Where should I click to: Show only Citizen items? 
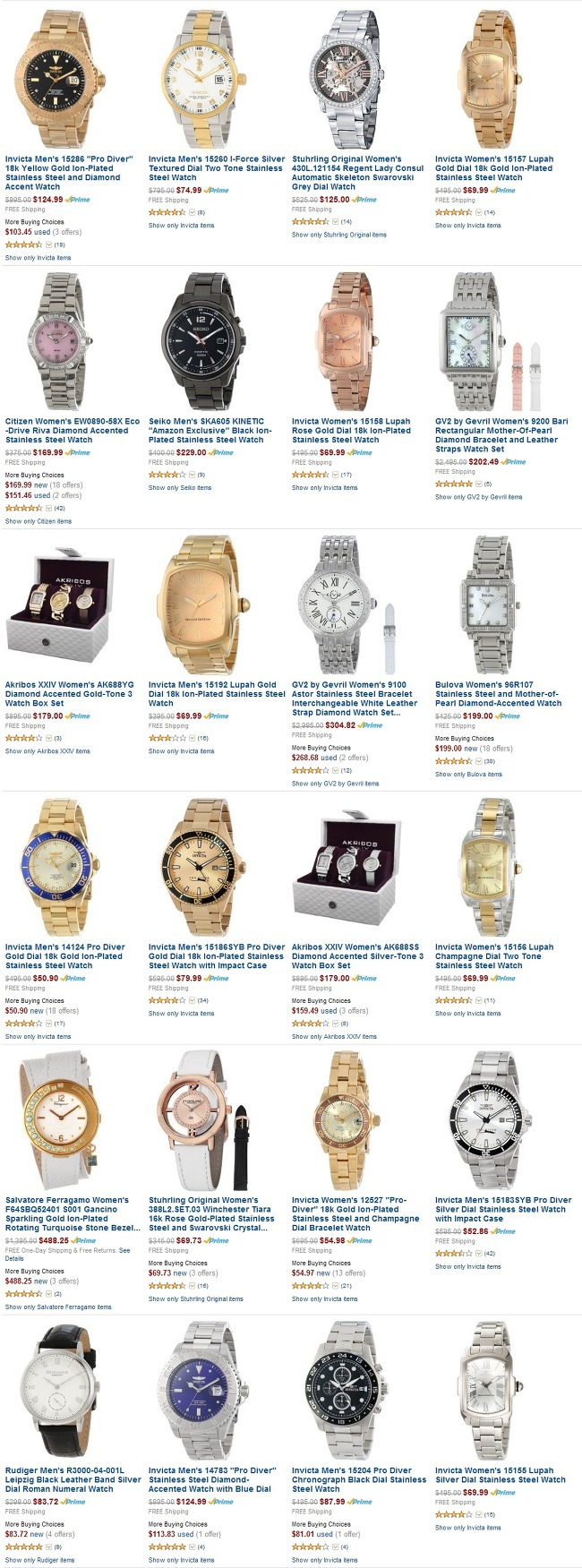tap(39, 521)
